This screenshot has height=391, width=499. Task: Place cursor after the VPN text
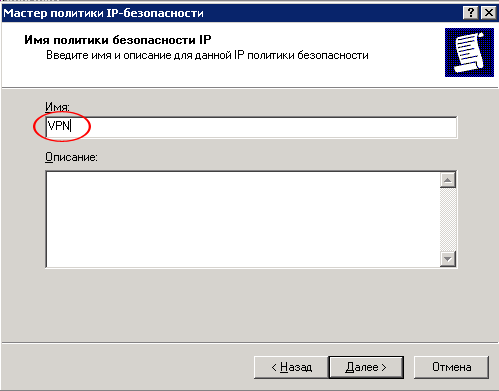(72, 126)
